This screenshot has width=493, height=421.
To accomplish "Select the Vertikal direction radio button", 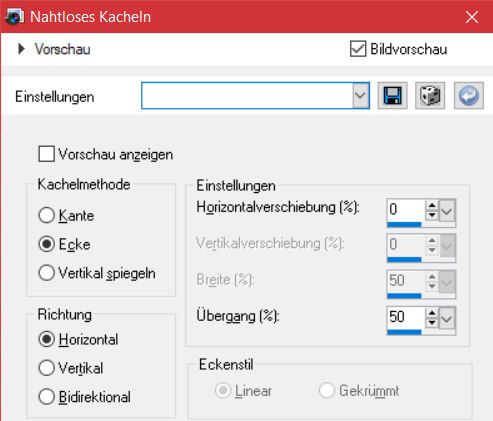I will pyautogui.click(x=46, y=368).
